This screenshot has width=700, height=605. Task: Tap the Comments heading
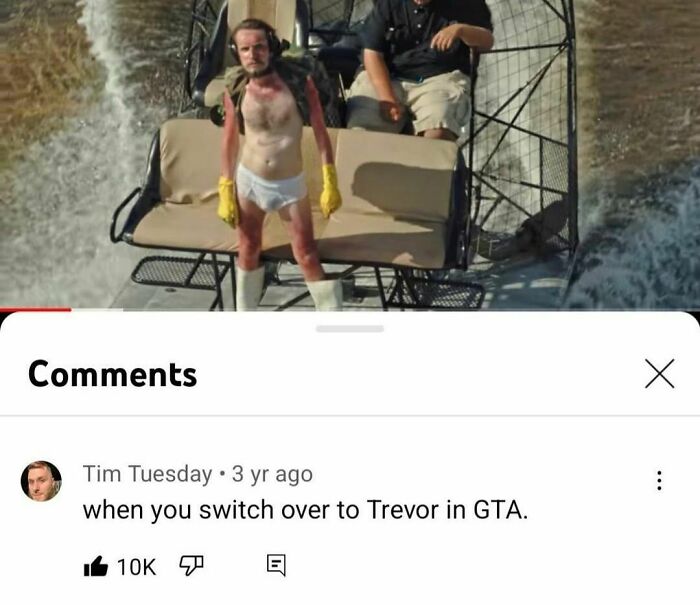(x=112, y=374)
